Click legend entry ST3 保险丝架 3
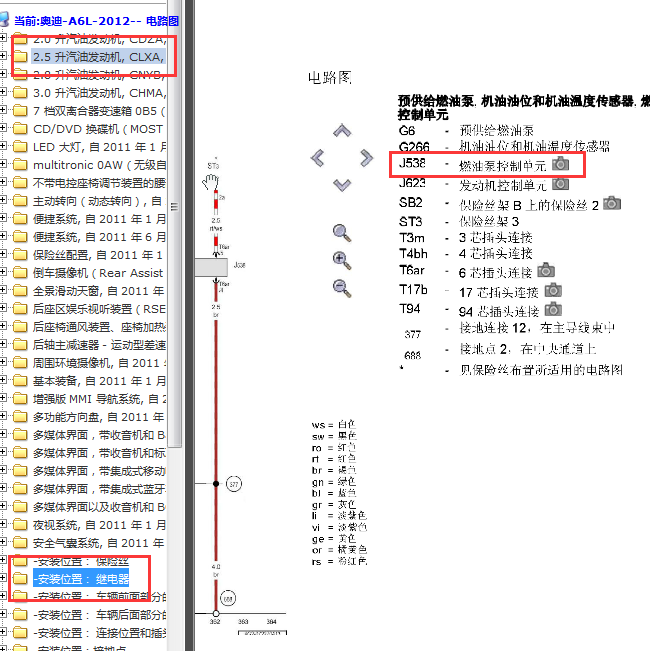The width and height of the screenshot is (650, 651). pyautogui.click(x=459, y=221)
